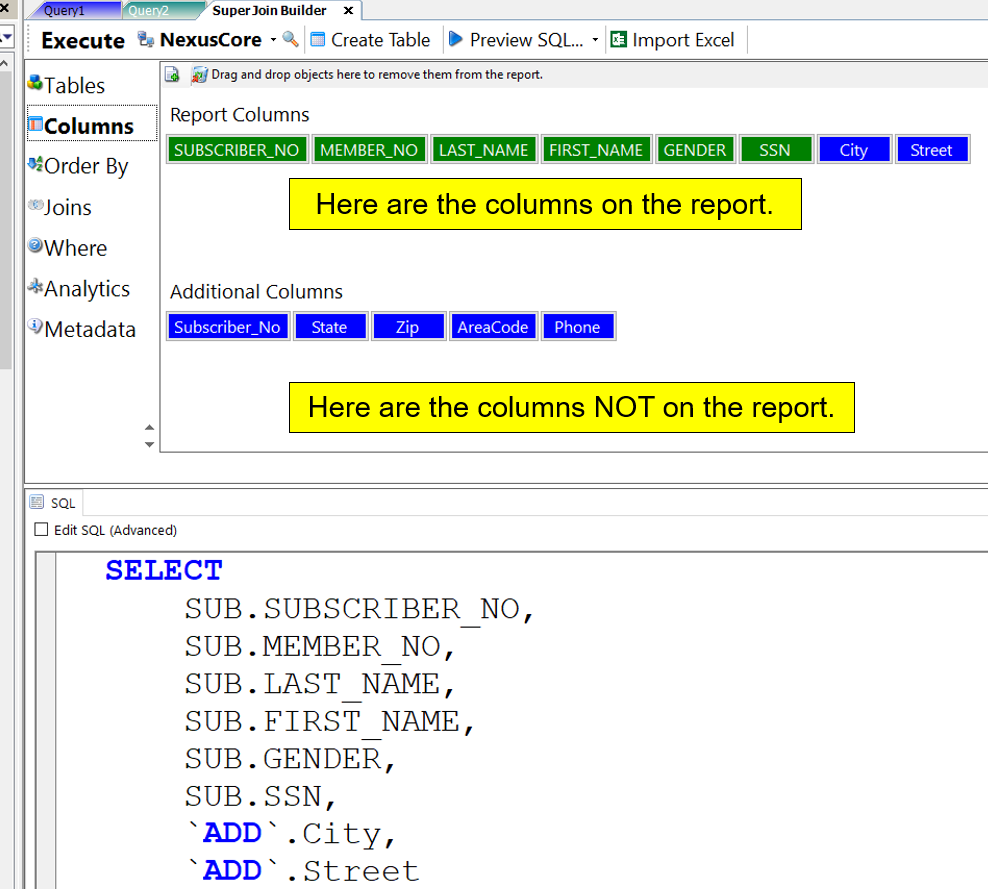Open the Order By section
This screenshot has height=889, width=988.
coord(85,166)
